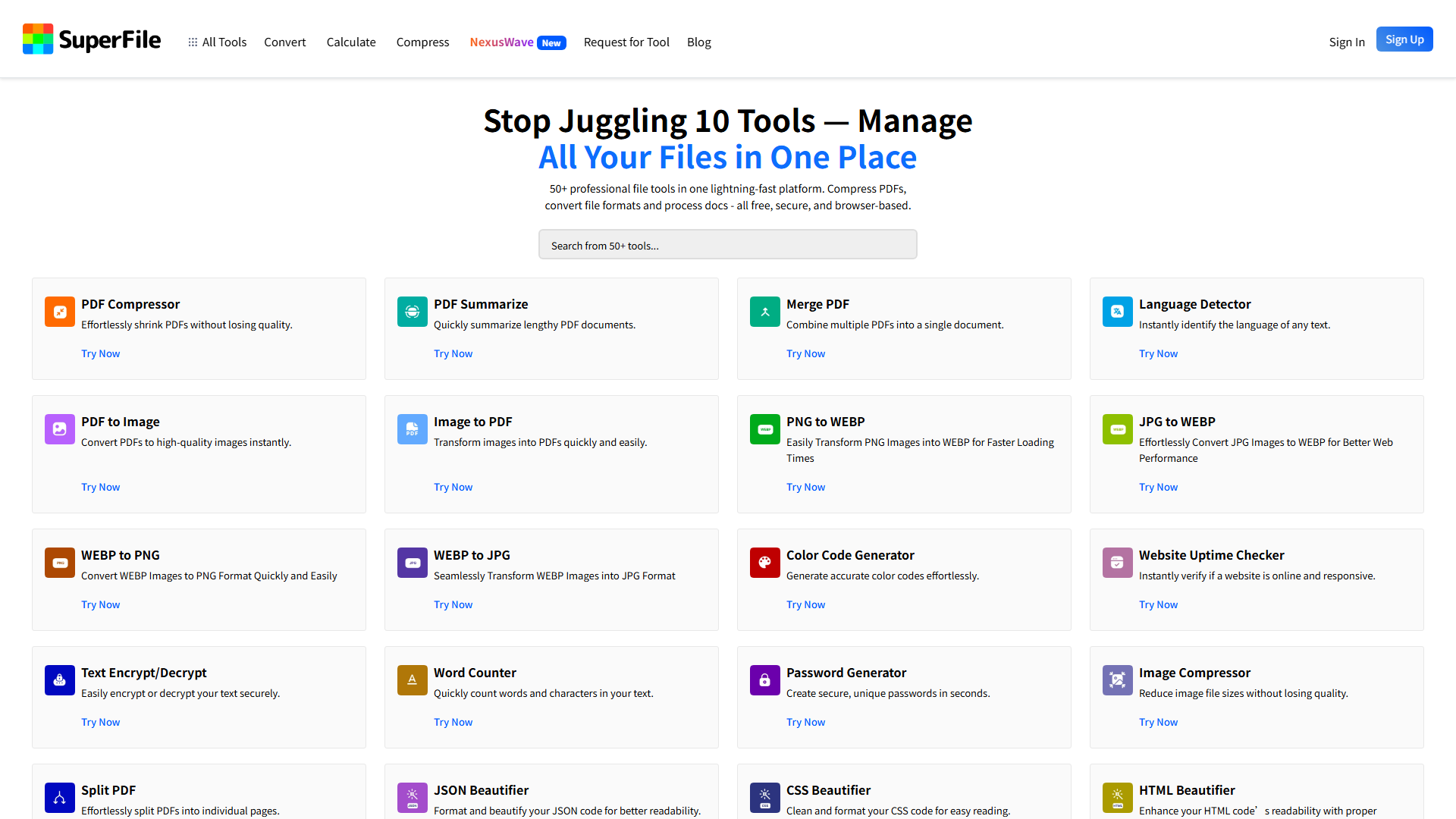Click the Sign Up button
1456x819 pixels.
pyautogui.click(x=1404, y=39)
